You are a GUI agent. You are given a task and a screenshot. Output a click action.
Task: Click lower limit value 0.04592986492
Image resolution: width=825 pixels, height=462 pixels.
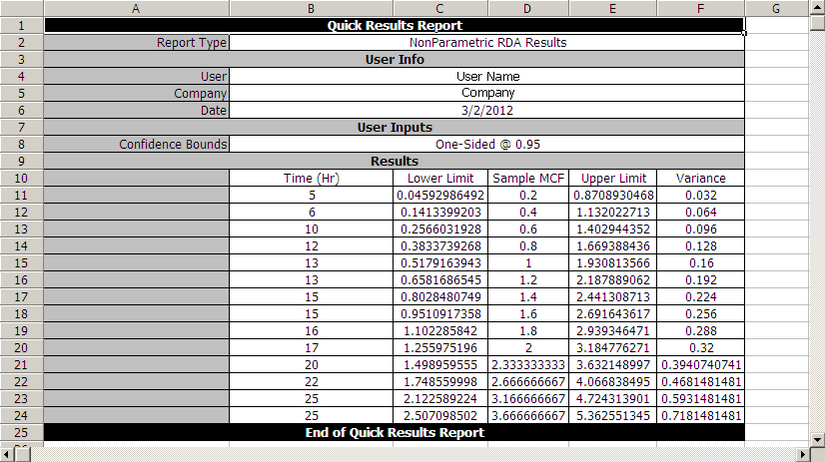(x=440, y=195)
